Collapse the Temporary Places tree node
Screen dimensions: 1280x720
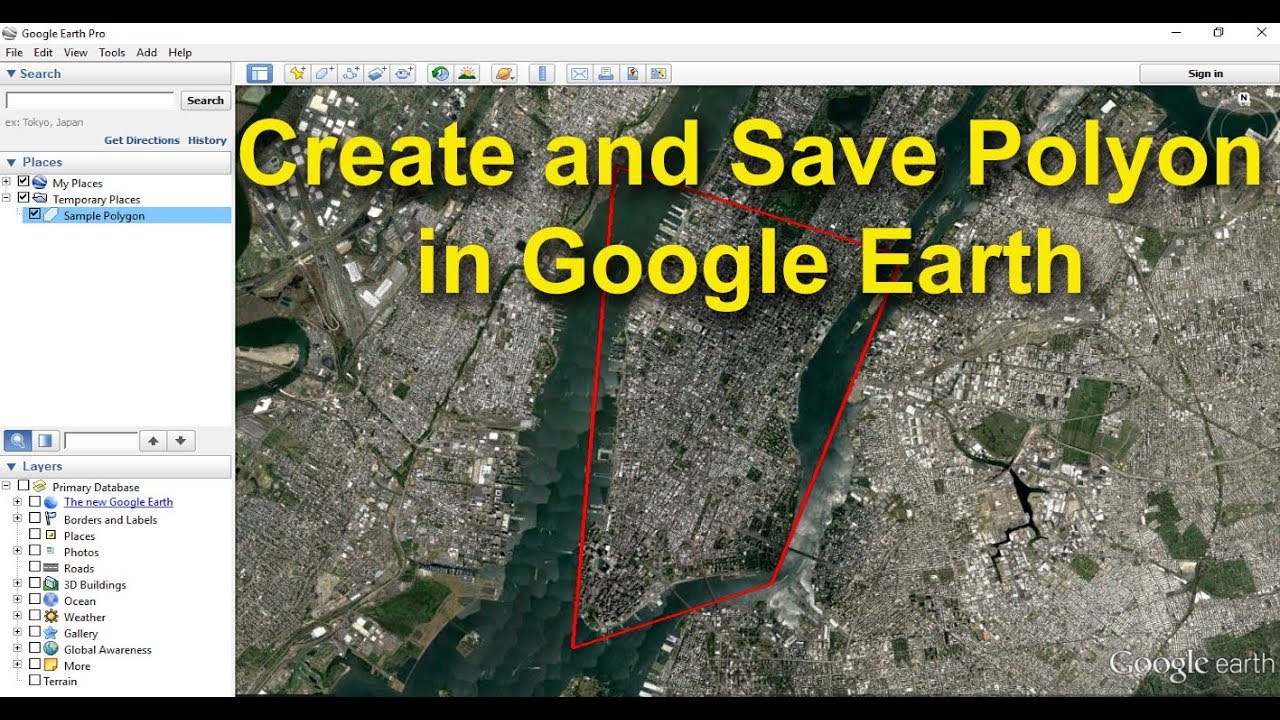click(x=7, y=198)
